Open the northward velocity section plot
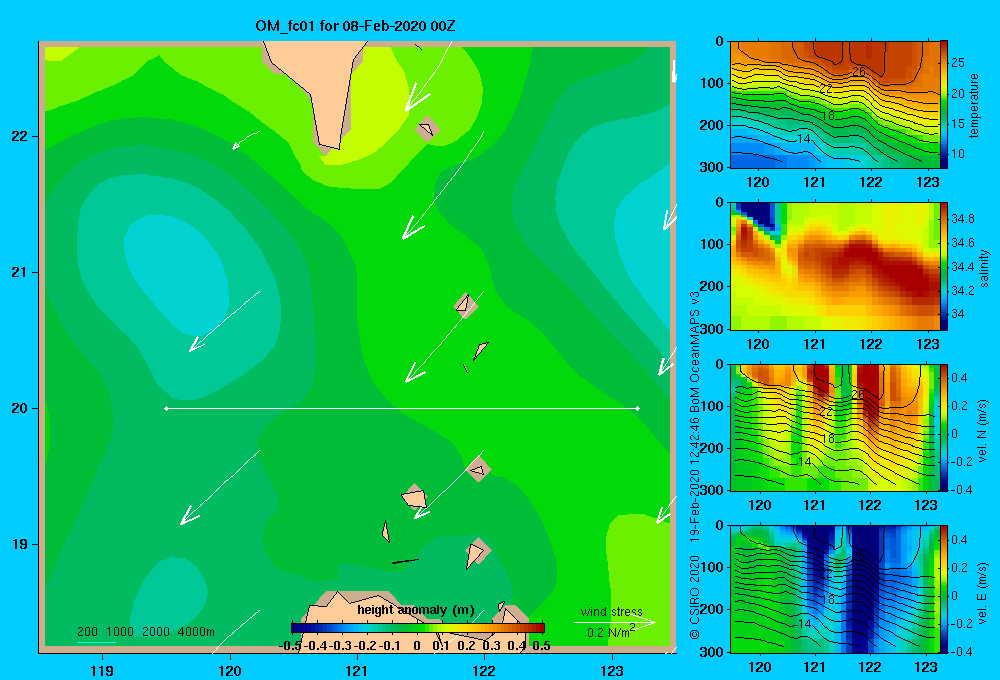Image resolution: width=1000 pixels, height=680 pixels. pos(835,427)
